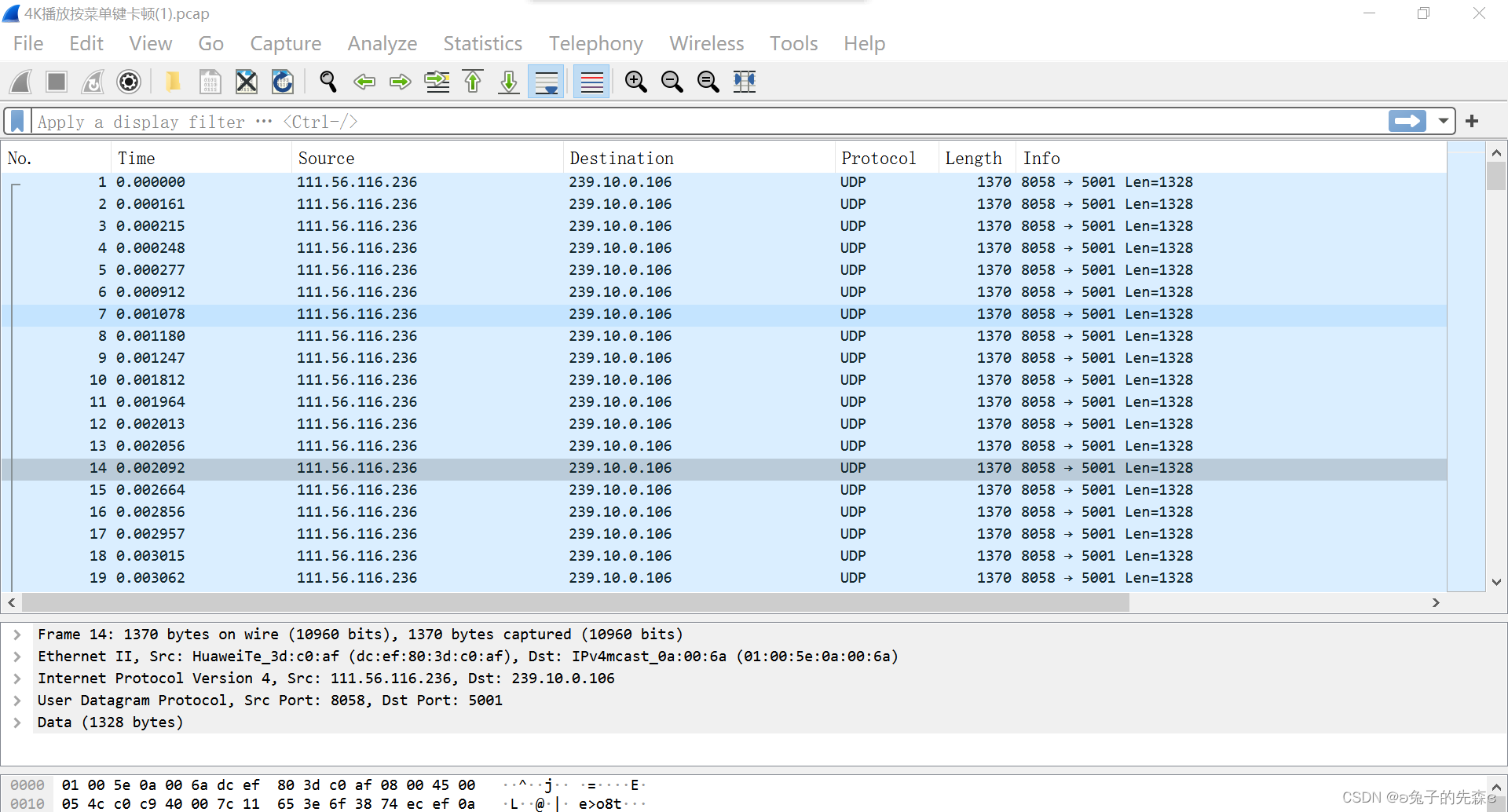The height and width of the screenshot is (812, 1508).
Task: Toggle auto-scroll during live capture
Action: 547,82
